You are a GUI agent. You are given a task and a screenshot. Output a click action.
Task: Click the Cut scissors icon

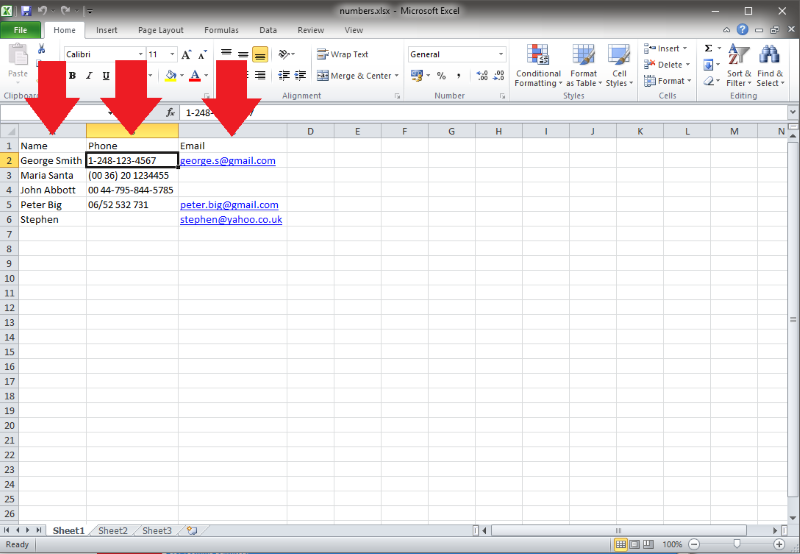click(41, 48)
